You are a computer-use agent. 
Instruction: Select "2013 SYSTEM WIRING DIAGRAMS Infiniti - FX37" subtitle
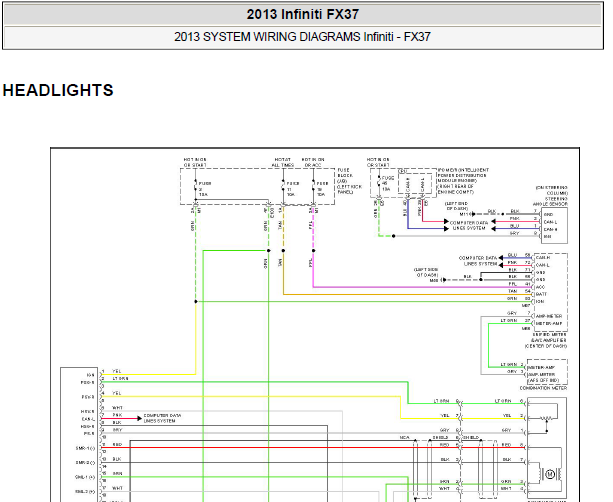[303, 37]
